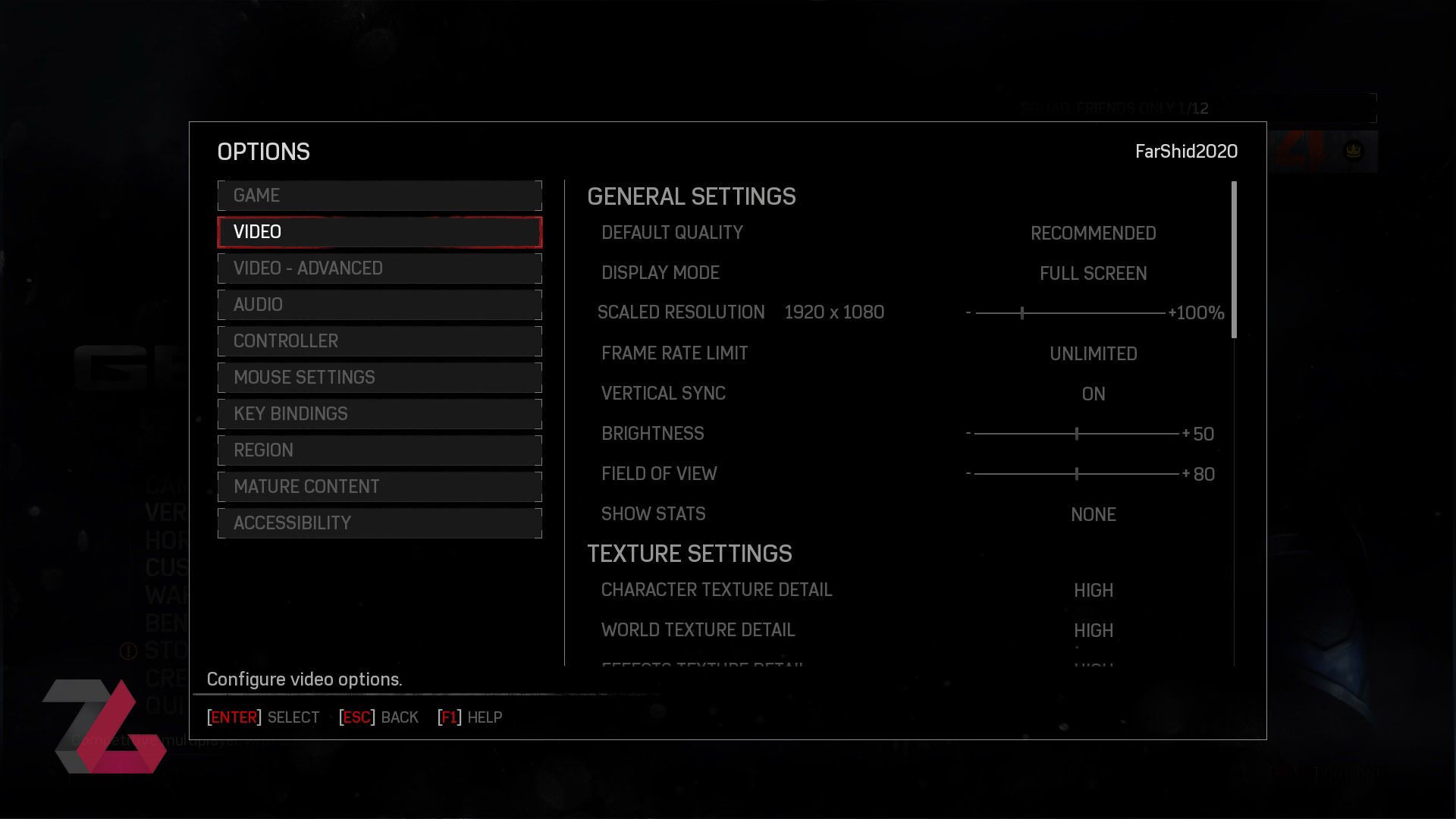Scroll down to view EFFECTS TEXTURE DETAIL
The height and width of the screenshot is (819, 1456).
(x=703, y=664)
